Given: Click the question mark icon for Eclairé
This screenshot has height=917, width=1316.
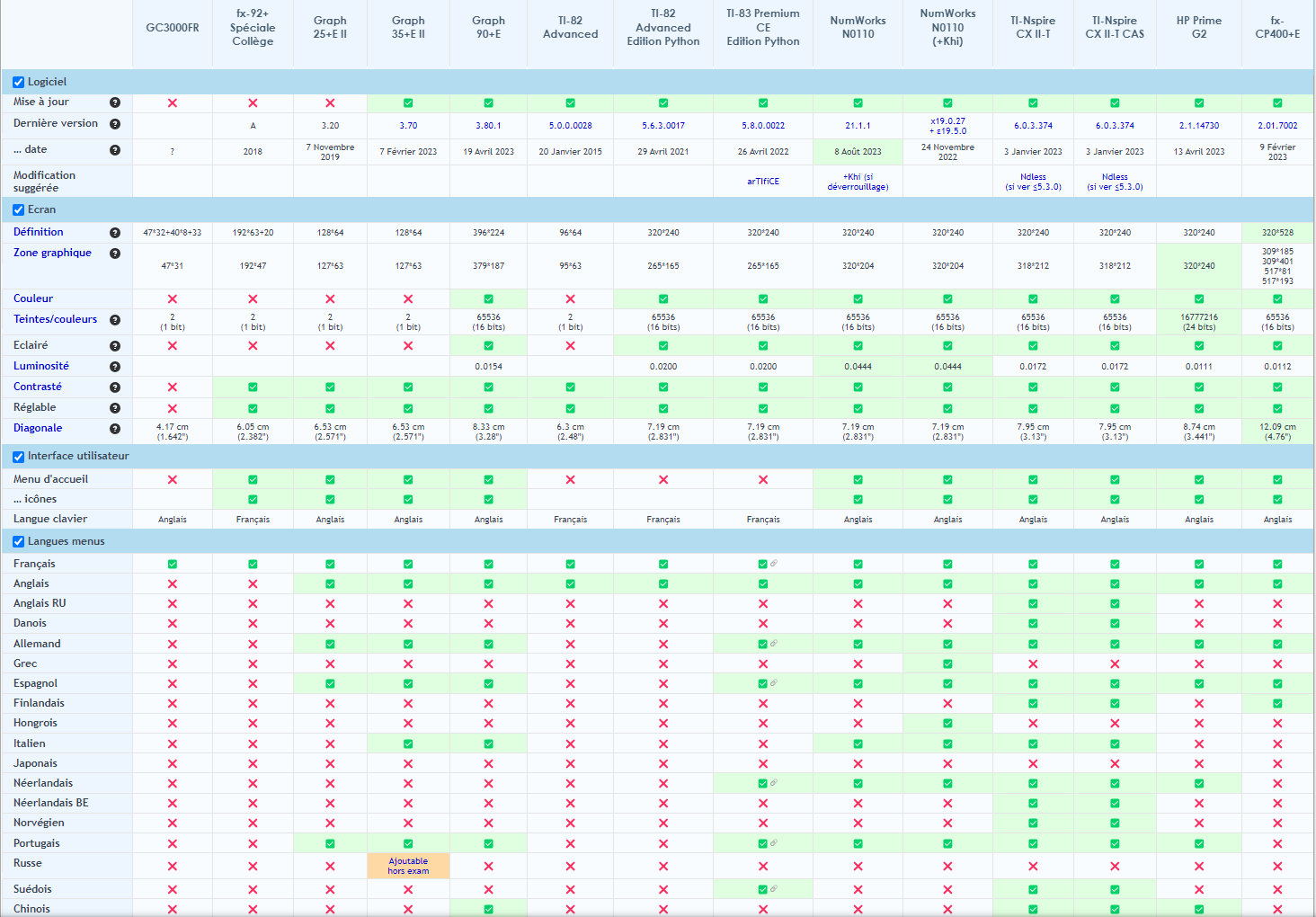Looking at the screenshot, I should pyautogui.click(x=115, y=346).
